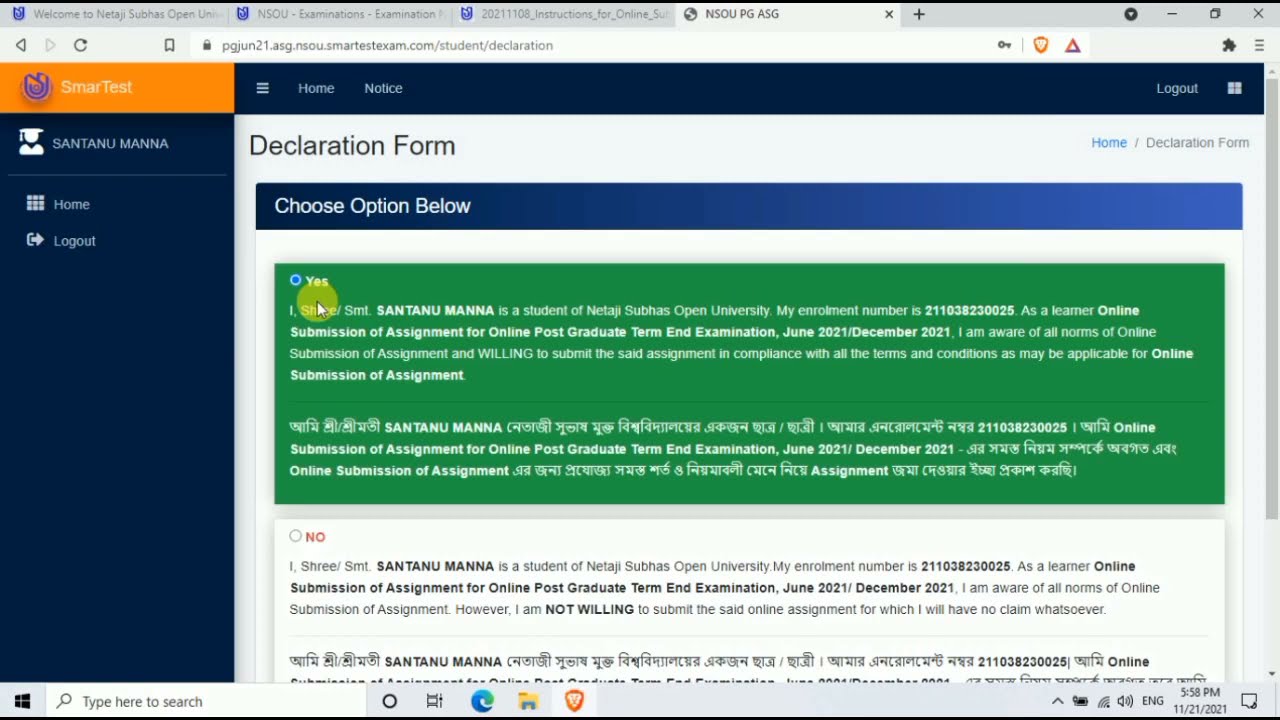
Task: Open the Brave main menu
Action: click(1259, 45)
